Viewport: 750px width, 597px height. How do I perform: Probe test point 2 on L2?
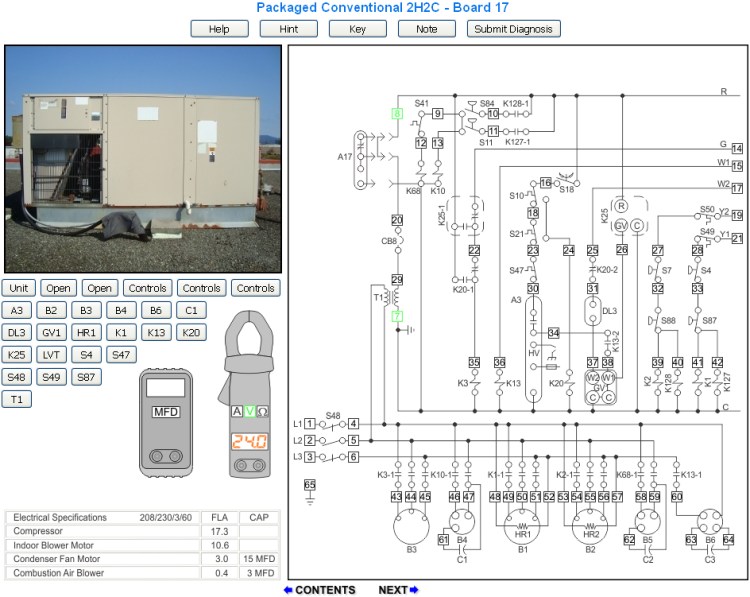[x=310, y=441]
